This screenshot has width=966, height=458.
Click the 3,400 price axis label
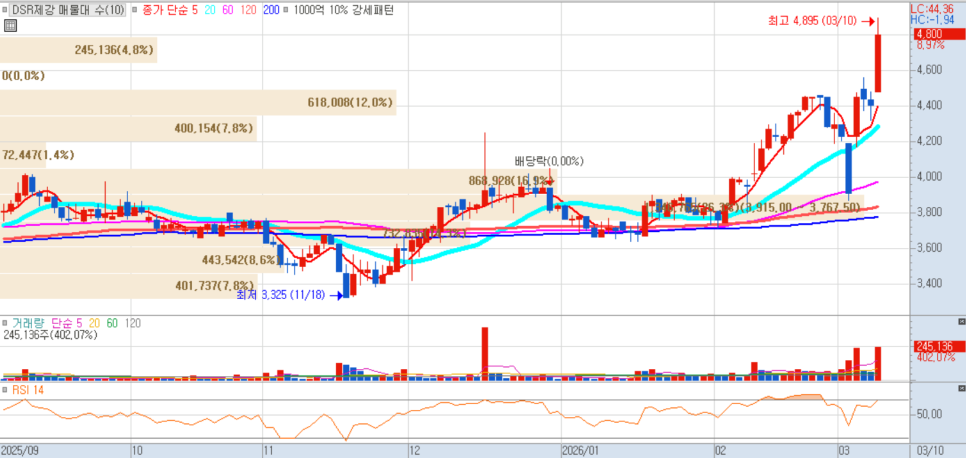[x=929, y=284]
